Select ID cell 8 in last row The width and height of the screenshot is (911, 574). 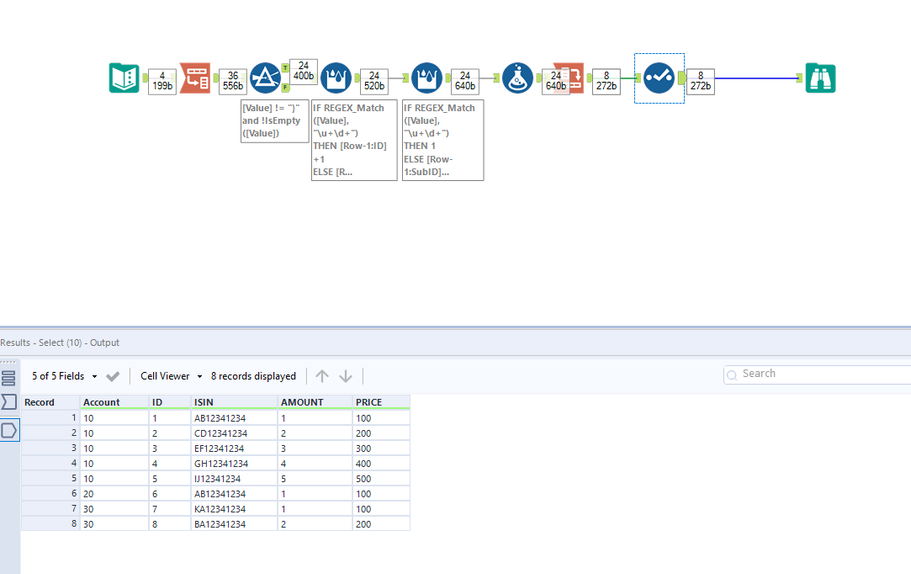(170, 524)
